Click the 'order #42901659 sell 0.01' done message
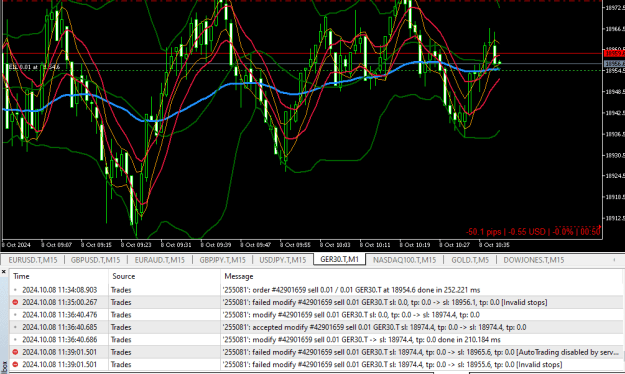Viewport: 625px width, 374px height. (x=351, y=290)
